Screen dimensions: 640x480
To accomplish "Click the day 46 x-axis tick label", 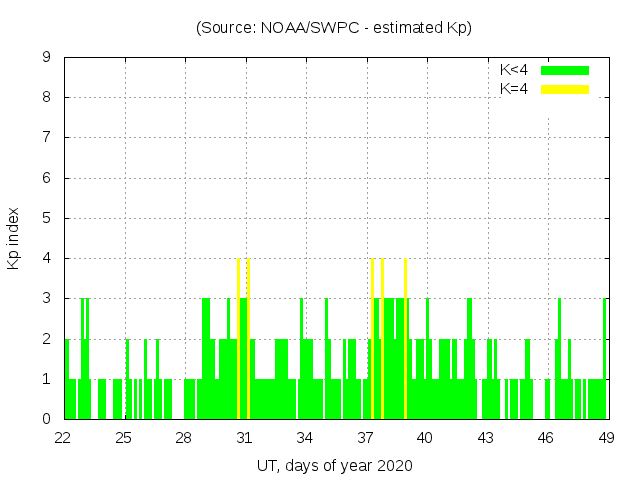I will point(546,438).
